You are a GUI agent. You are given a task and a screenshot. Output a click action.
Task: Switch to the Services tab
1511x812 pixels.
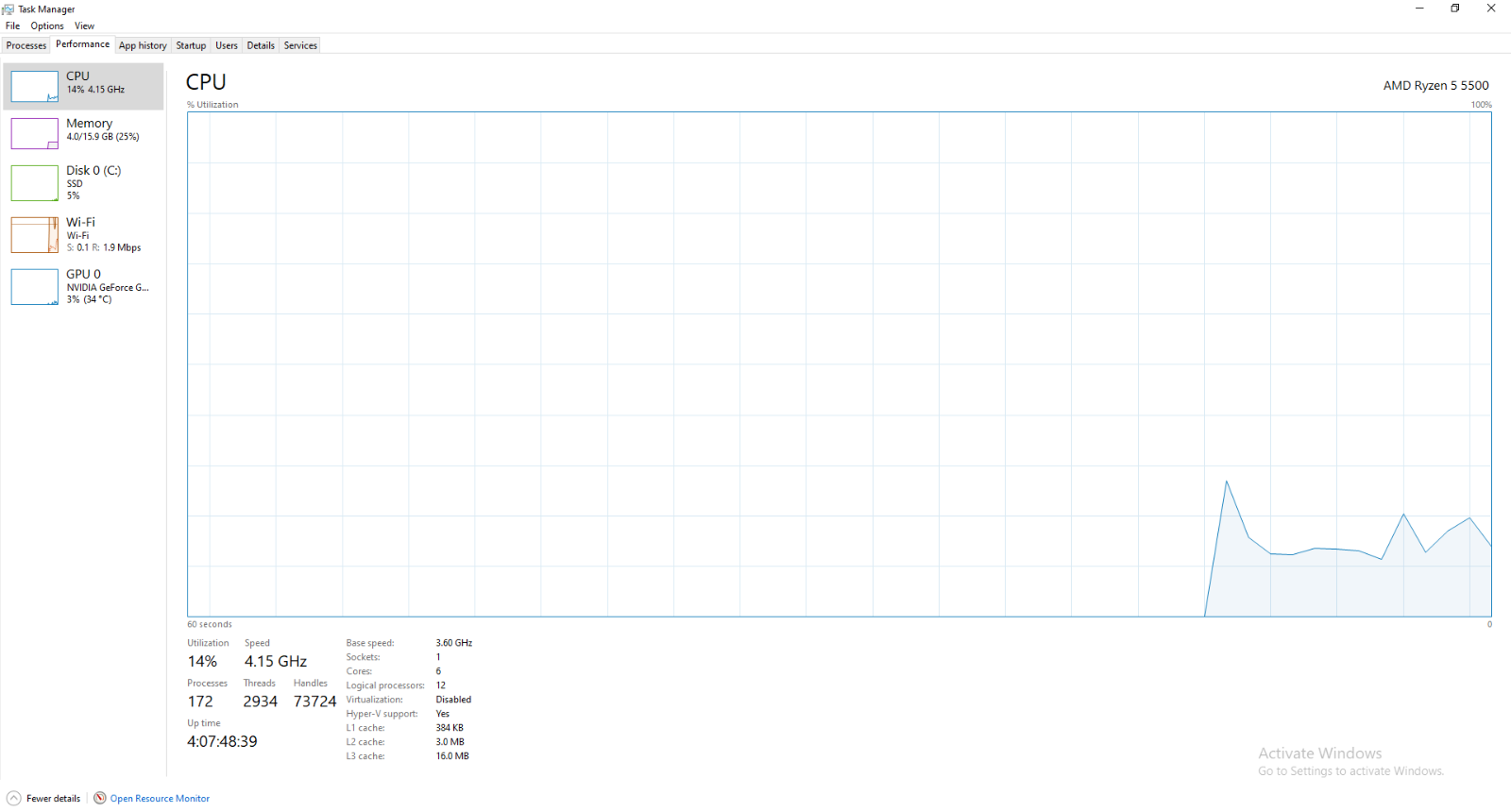[300, 45]
